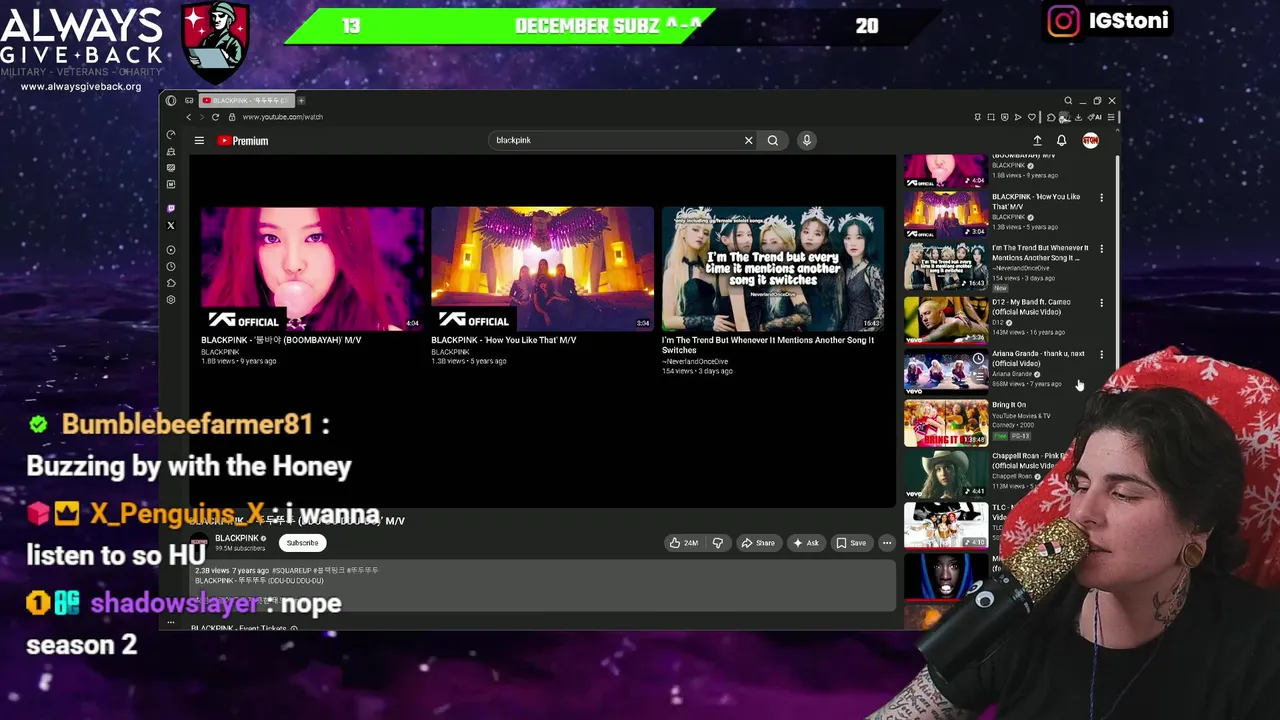Screen dimensions: 1280x720
Task: Reload the YouTube page
Action: coord(215,117)
